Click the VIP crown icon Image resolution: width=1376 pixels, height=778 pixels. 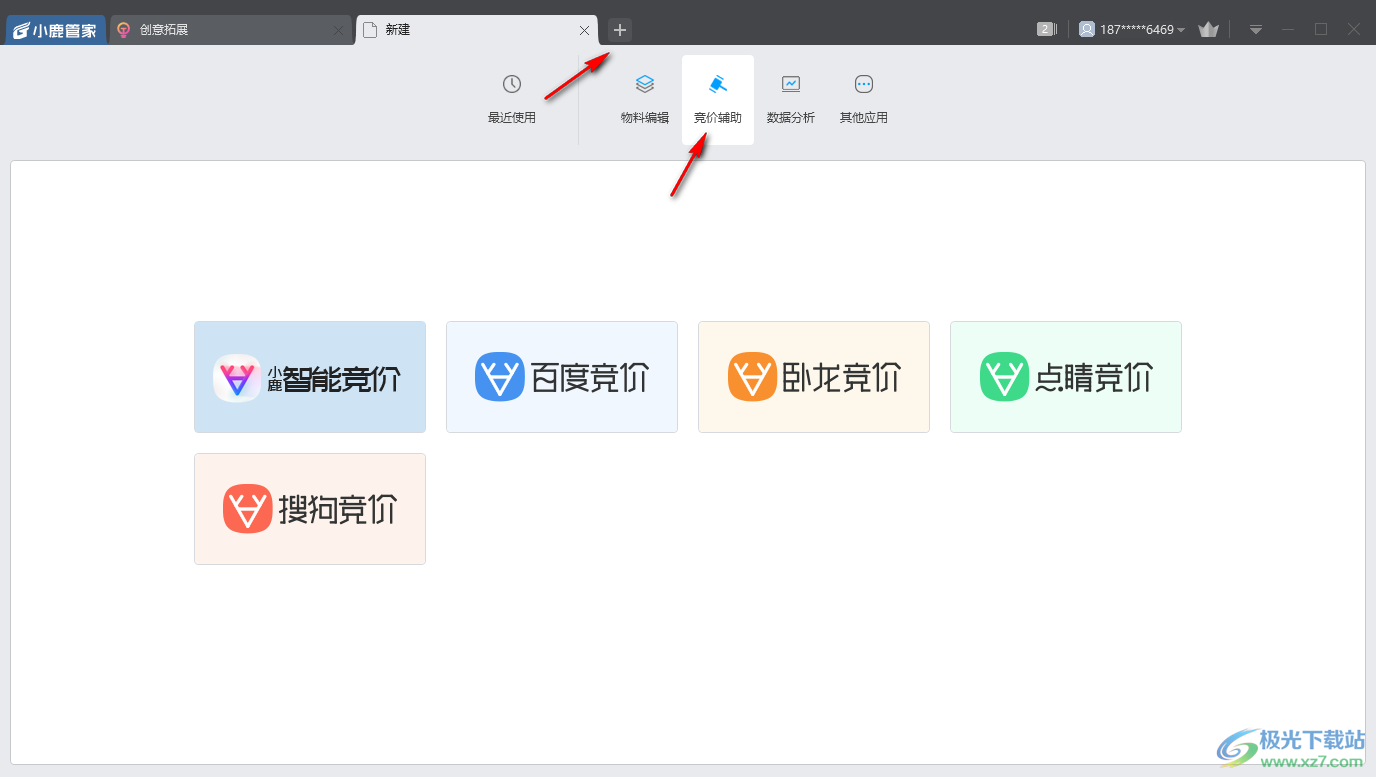(x=1208, y=30)
